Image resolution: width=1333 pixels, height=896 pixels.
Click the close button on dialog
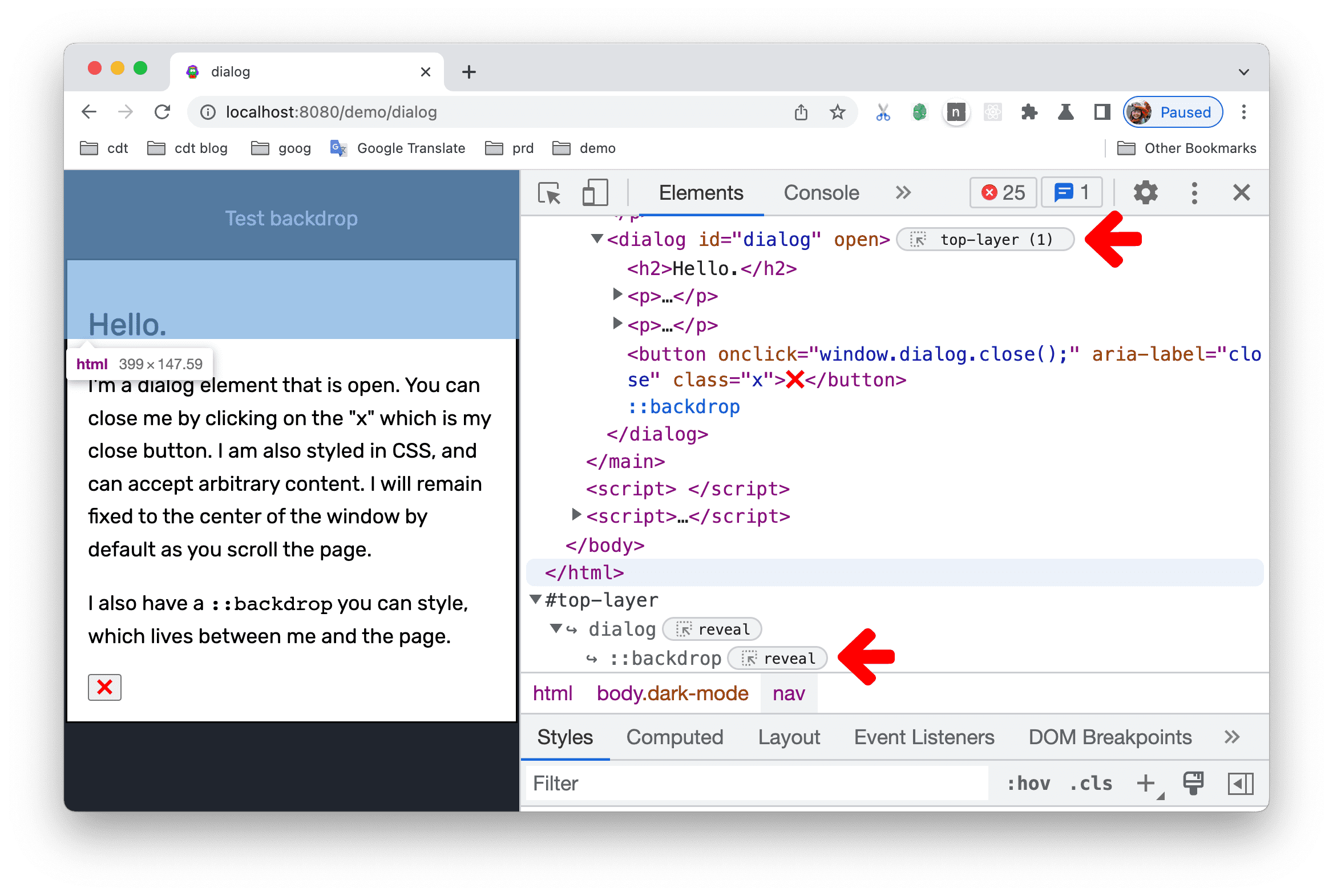point(105,687)
